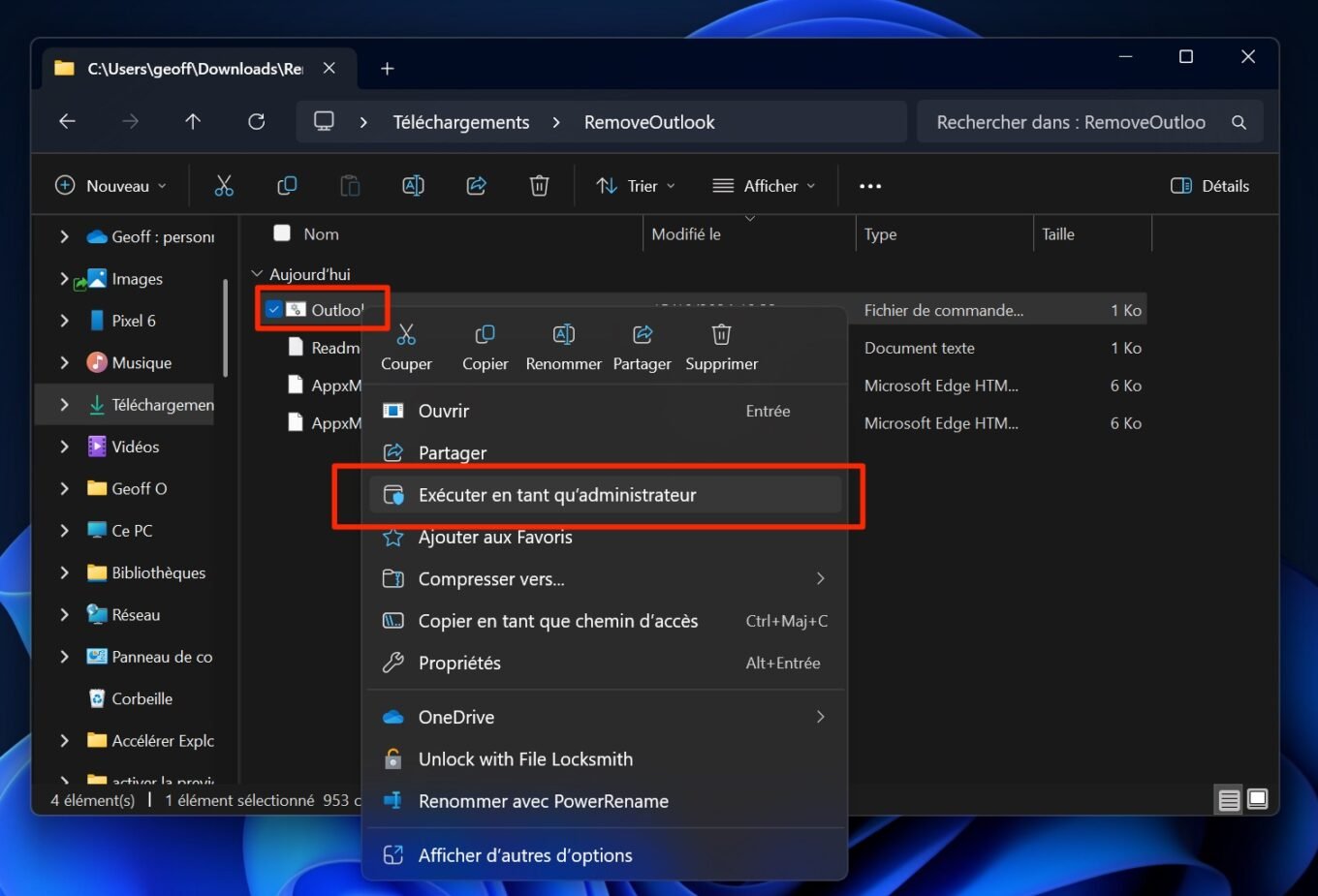Click the toolbar Copy icon

pyautogui.click(x=287, y=186)
